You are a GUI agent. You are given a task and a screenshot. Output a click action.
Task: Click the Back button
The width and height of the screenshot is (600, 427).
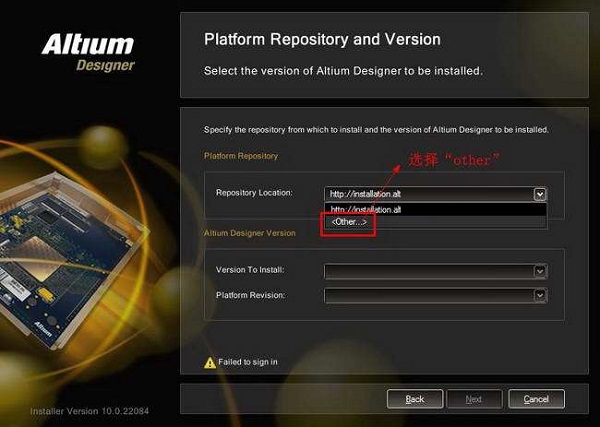click(x=415, y=399)
